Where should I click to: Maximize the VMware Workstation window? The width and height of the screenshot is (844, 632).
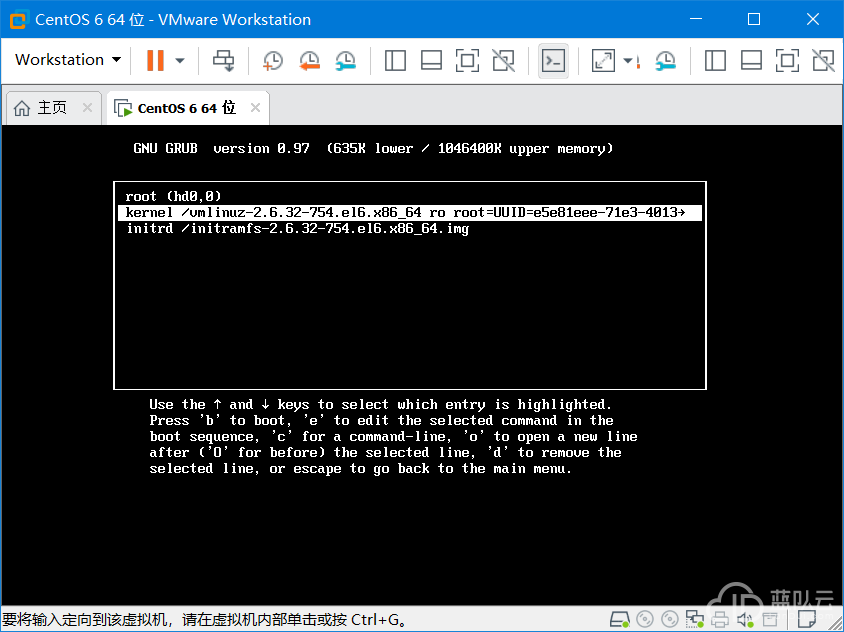tap(754, 19)
